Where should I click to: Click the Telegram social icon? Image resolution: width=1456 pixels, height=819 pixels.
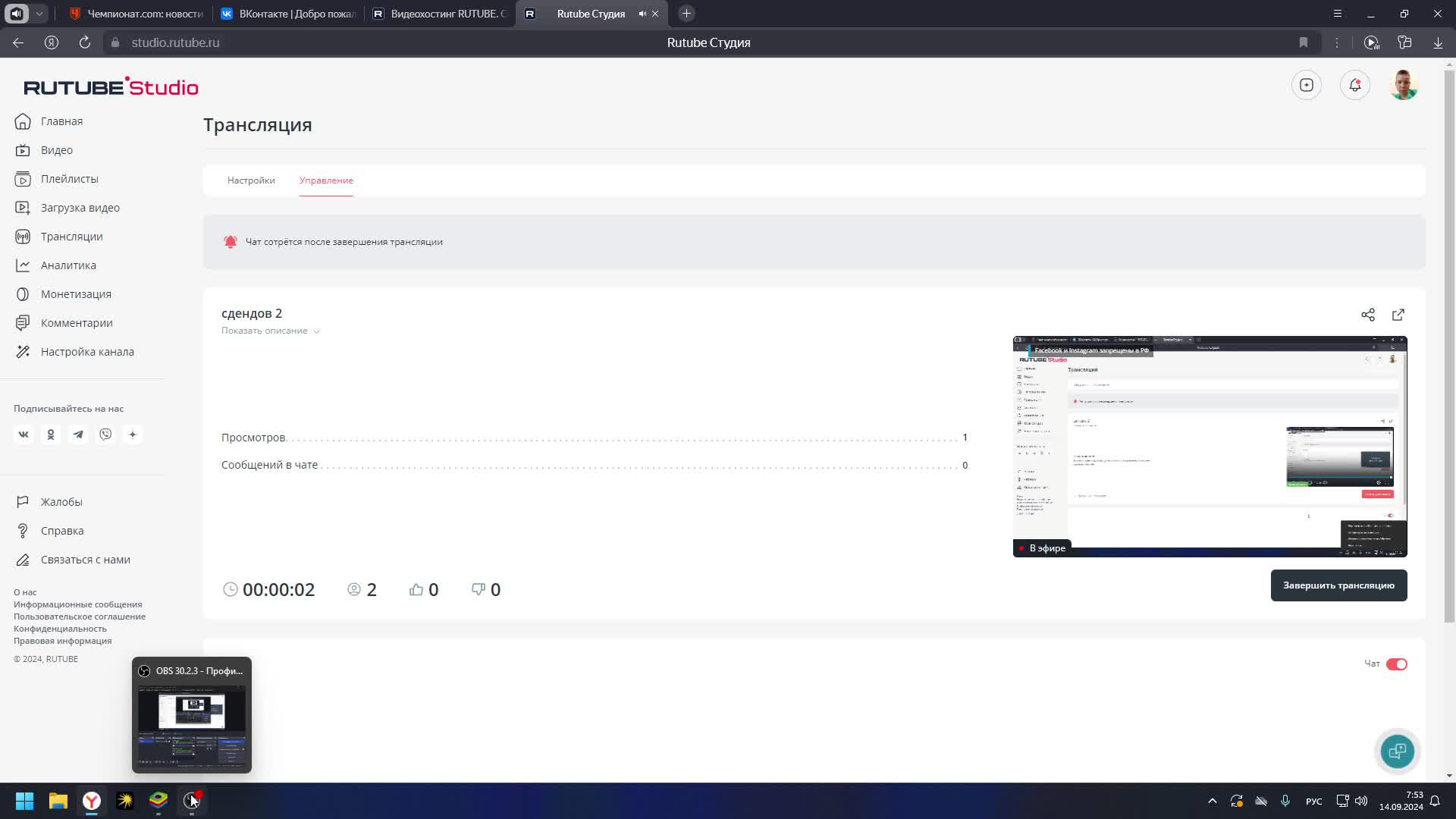78,435
